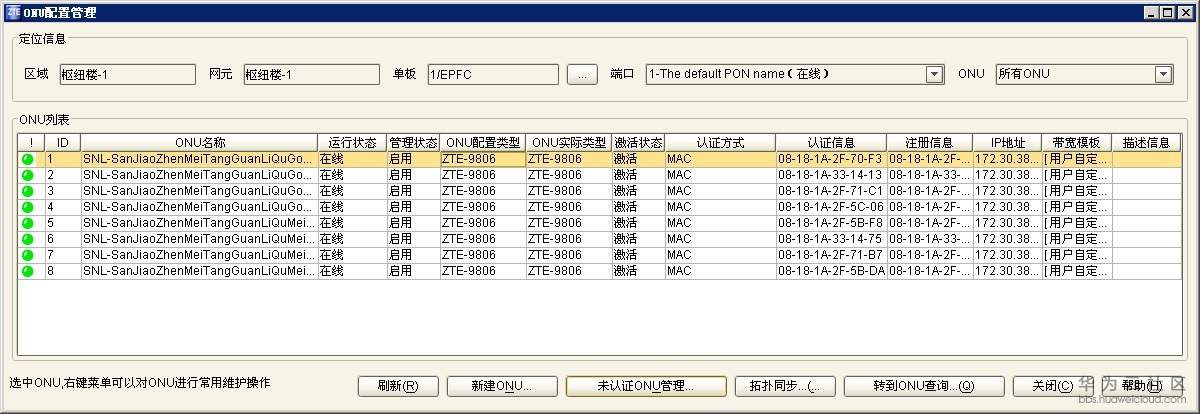This screenshot has width=1200, height=414.
Task: Sort by the 描述信息 column header
Action: tap(1146, 143)
